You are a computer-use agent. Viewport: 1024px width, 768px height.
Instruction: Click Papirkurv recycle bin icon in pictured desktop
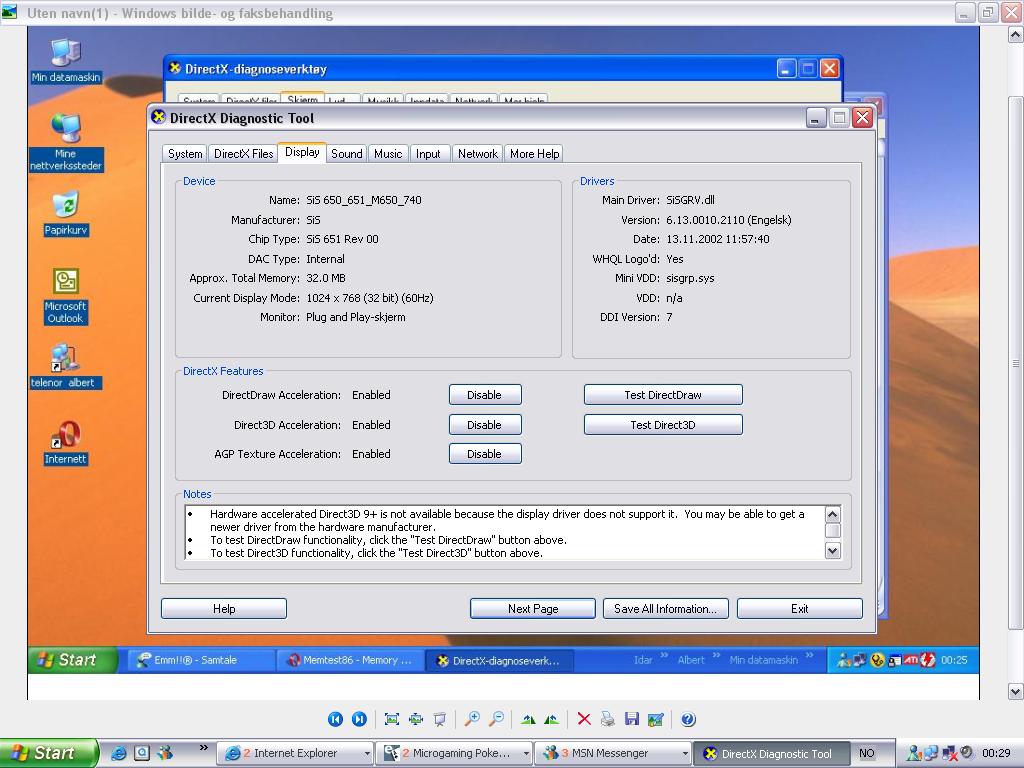pyautogui.click(x=65, y=214)
